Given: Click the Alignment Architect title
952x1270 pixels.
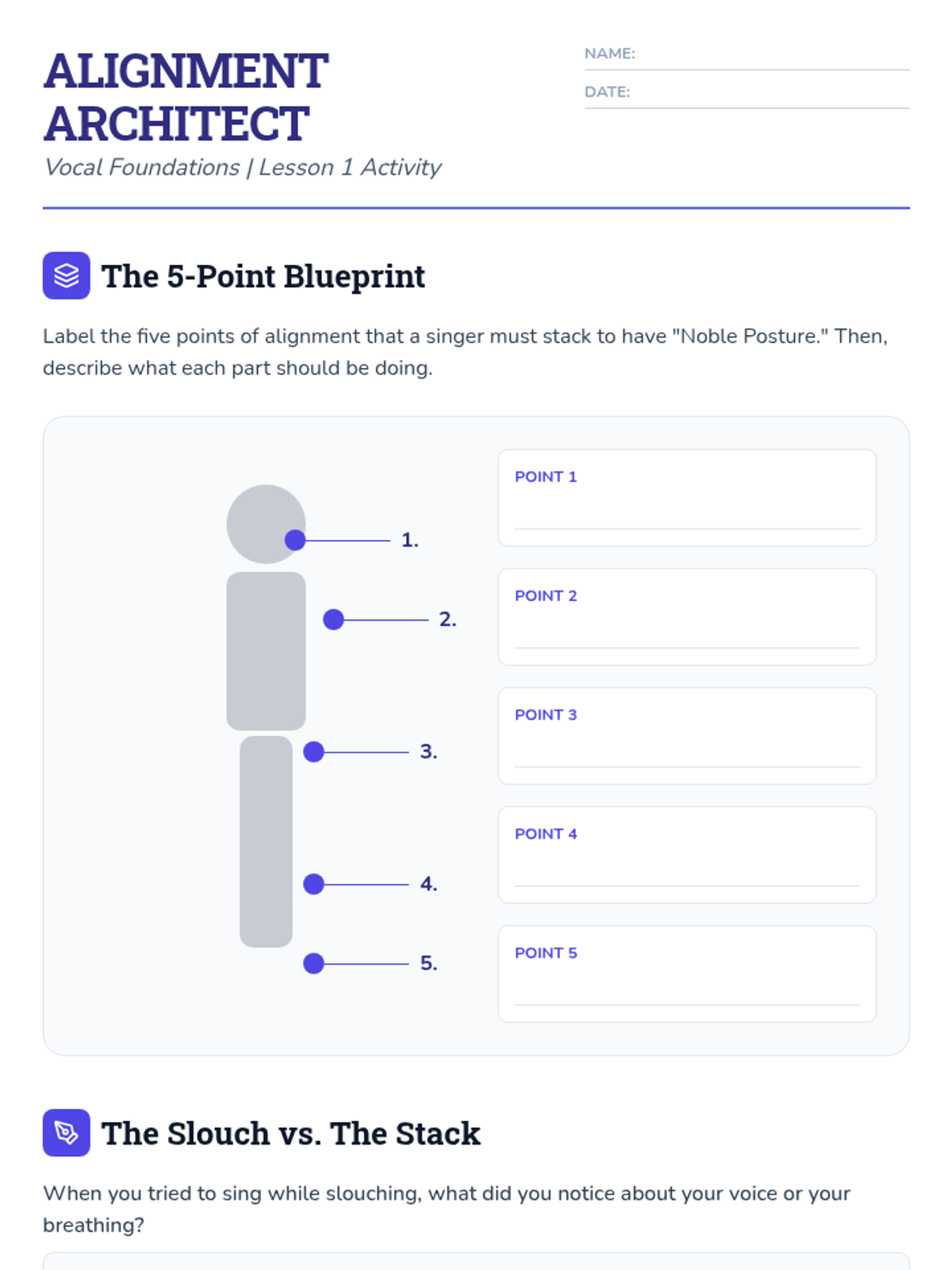Looking at the screenshot, I should click(186, 97).
